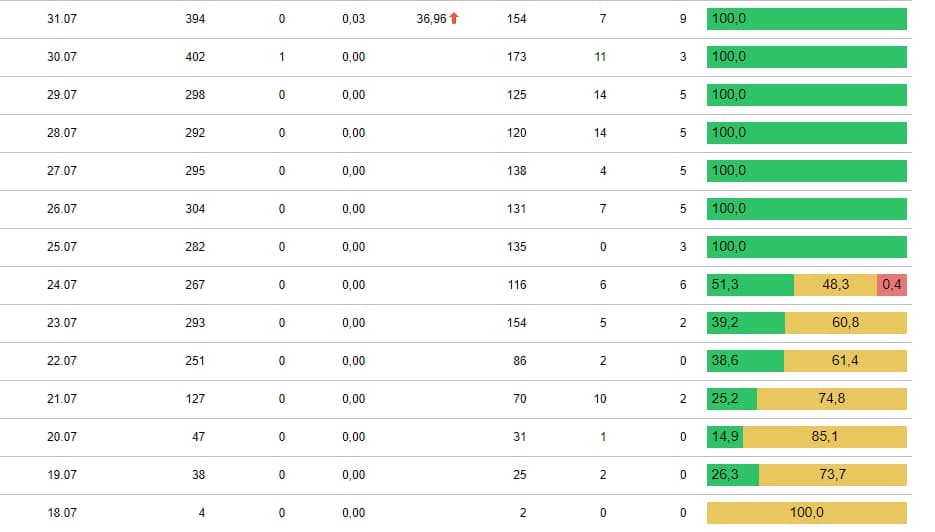Screen dimensions: 935x532
Task: Click the yellow 85,1 segment for 20.07
Action: (825, 437)
